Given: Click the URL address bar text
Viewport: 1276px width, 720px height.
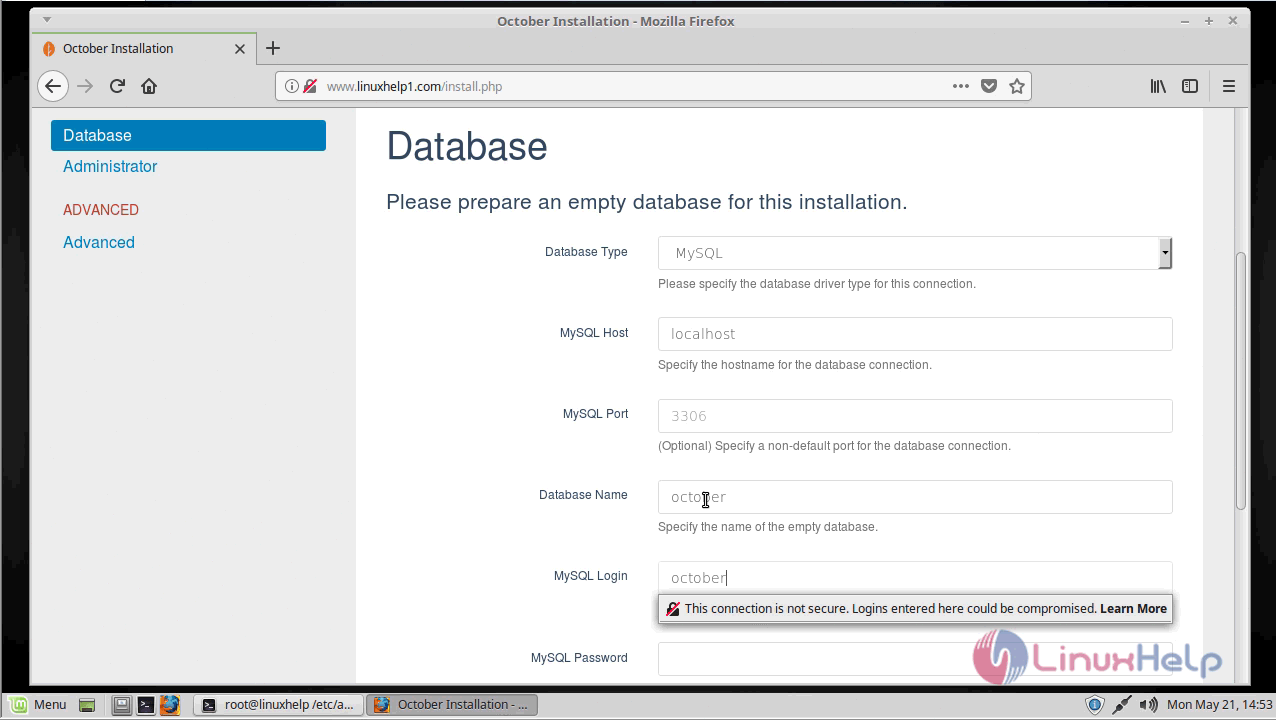Looking at the screenshot, I should point(414,86).
